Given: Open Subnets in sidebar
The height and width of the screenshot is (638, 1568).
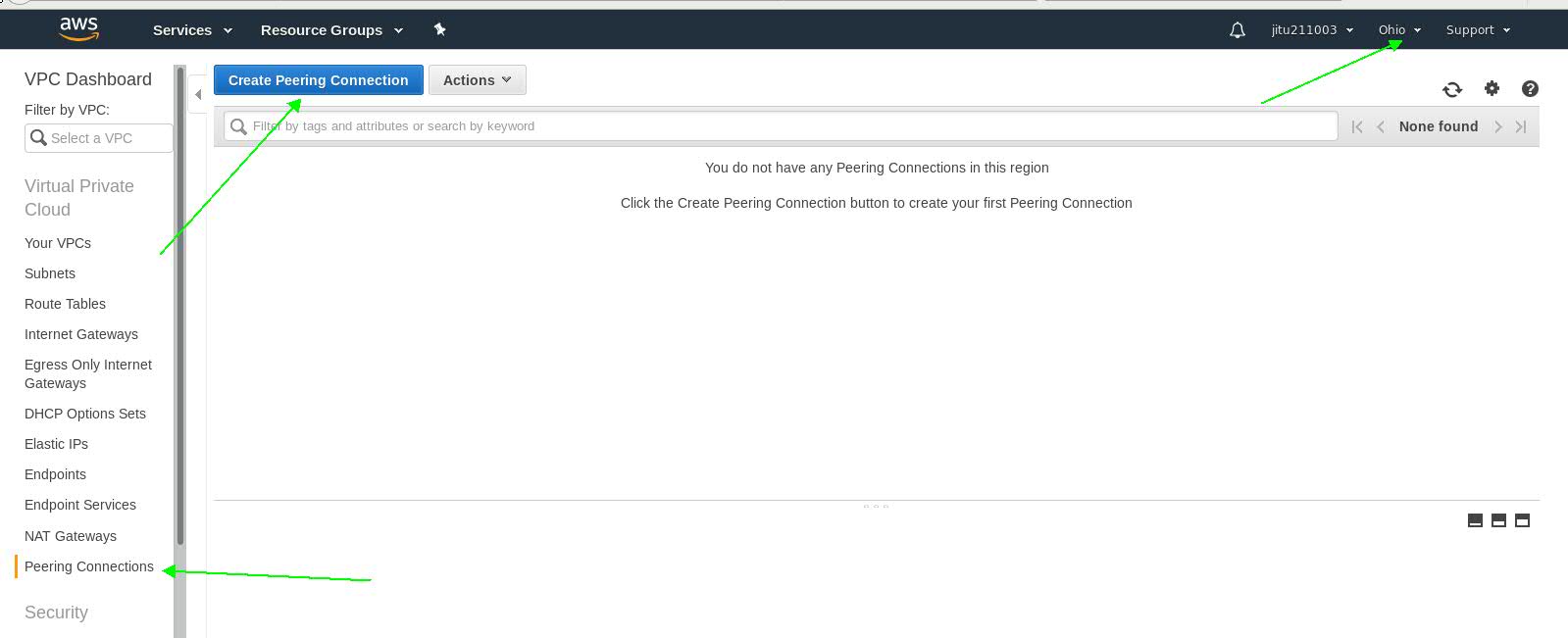Looking at the screenshot, I should (50, 273).
